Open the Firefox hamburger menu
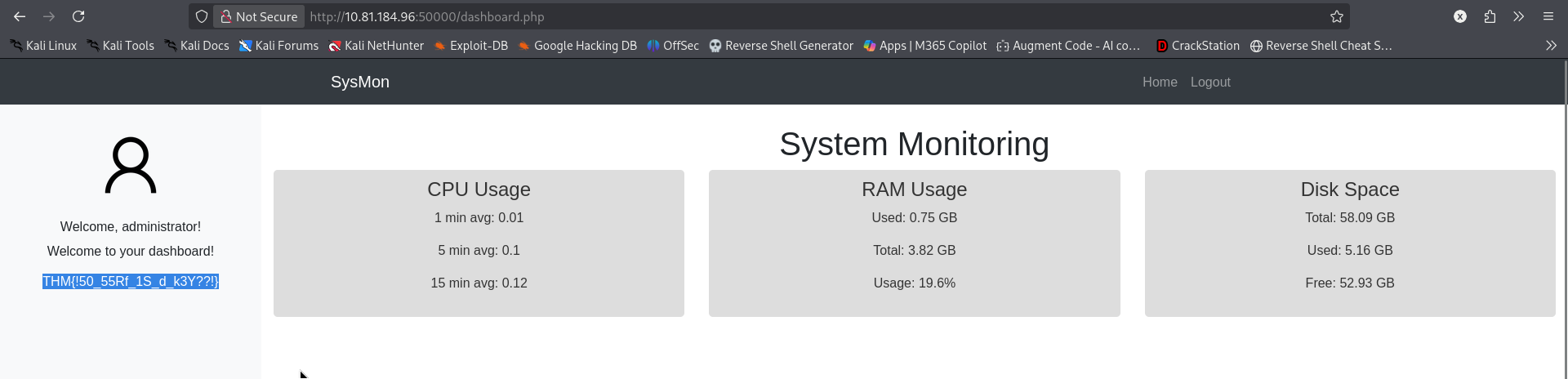Viewport: 1568px width, 379px height. tap(1548, 16)
